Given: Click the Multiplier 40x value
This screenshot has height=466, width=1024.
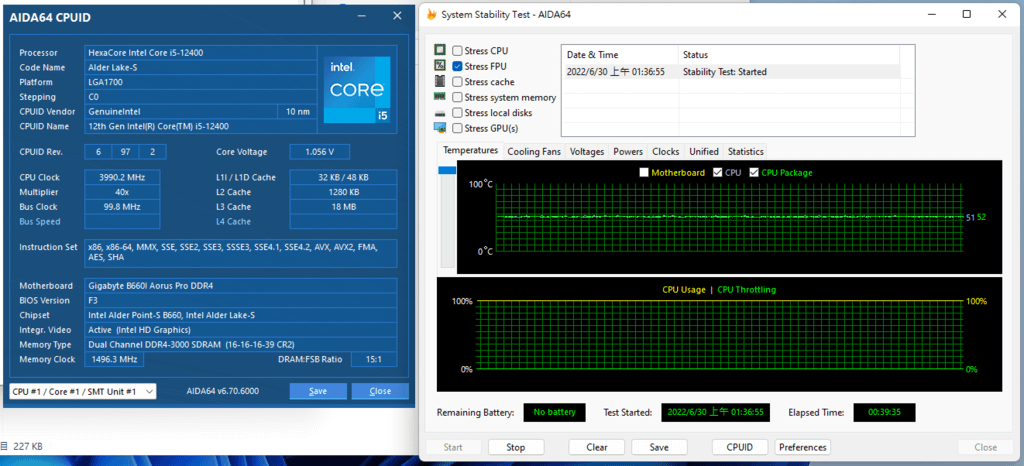Looking at the screenshot, I should (x=122, y=193).
